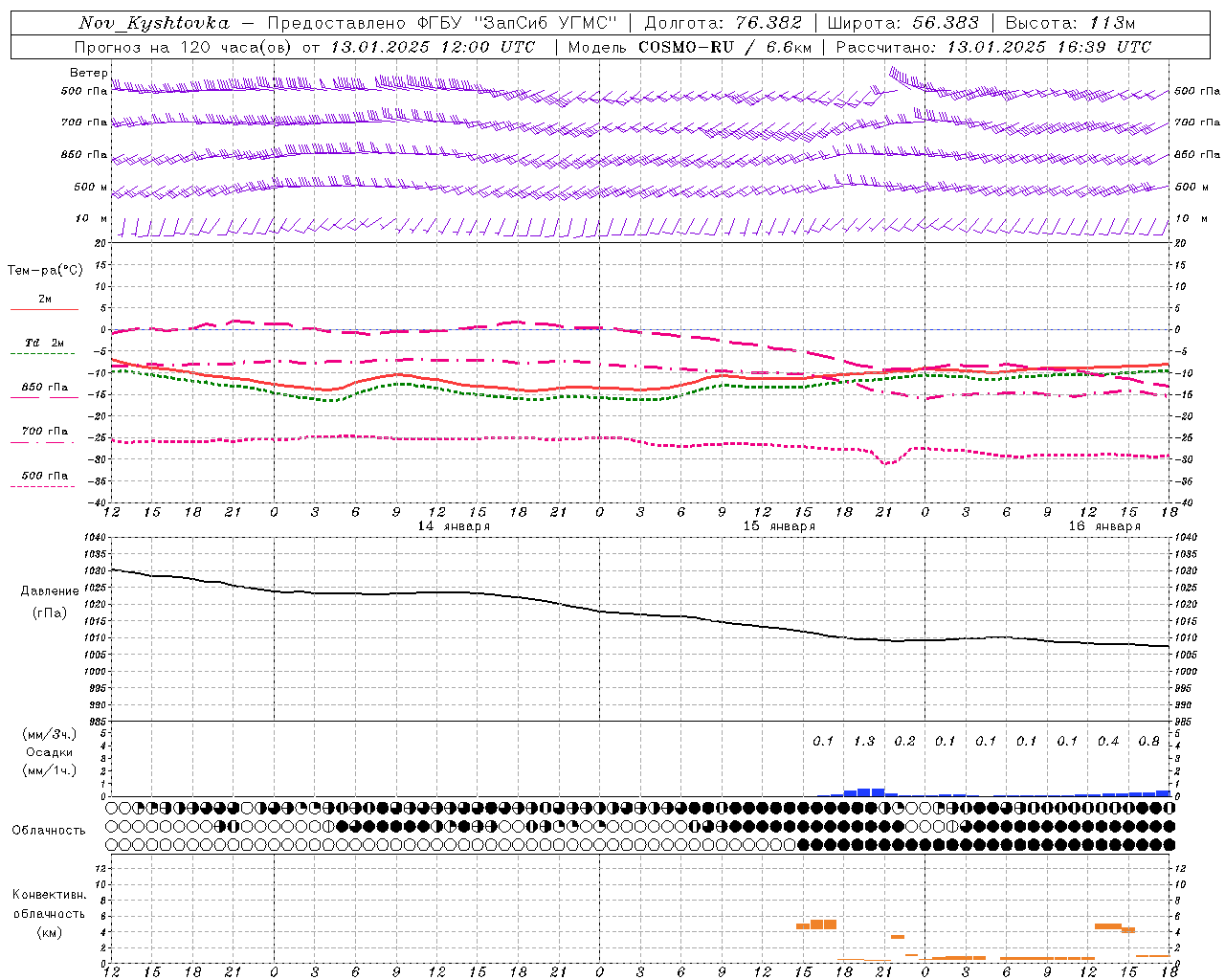Click the Осадки panel label
The height and width of the screenshot is (980, 1225).
tap(49, 752)
